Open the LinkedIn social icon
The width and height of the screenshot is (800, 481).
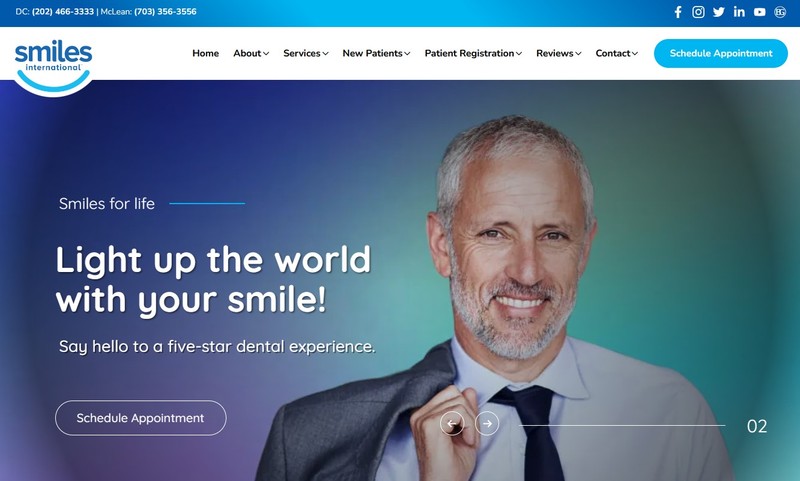click(739, 12)
